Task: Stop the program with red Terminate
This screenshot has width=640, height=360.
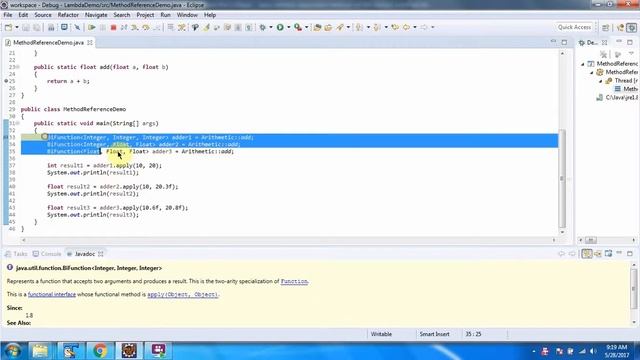Action: pos(113,27)
